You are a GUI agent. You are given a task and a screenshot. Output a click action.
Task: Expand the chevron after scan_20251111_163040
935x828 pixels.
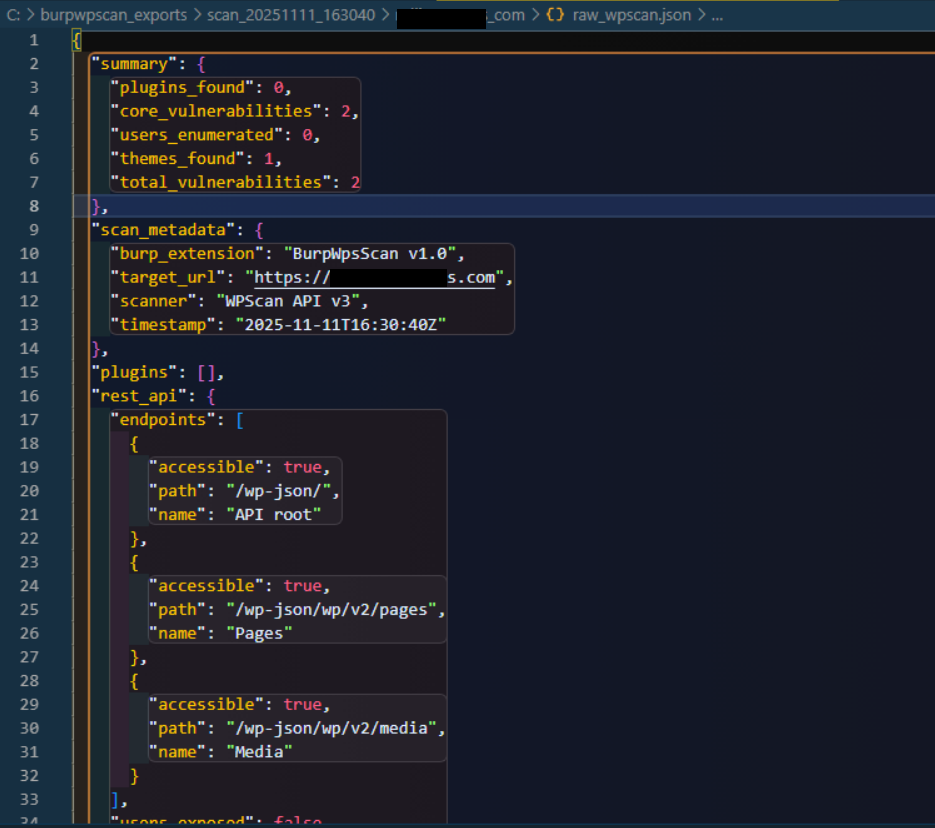click(x=385, y=15)
